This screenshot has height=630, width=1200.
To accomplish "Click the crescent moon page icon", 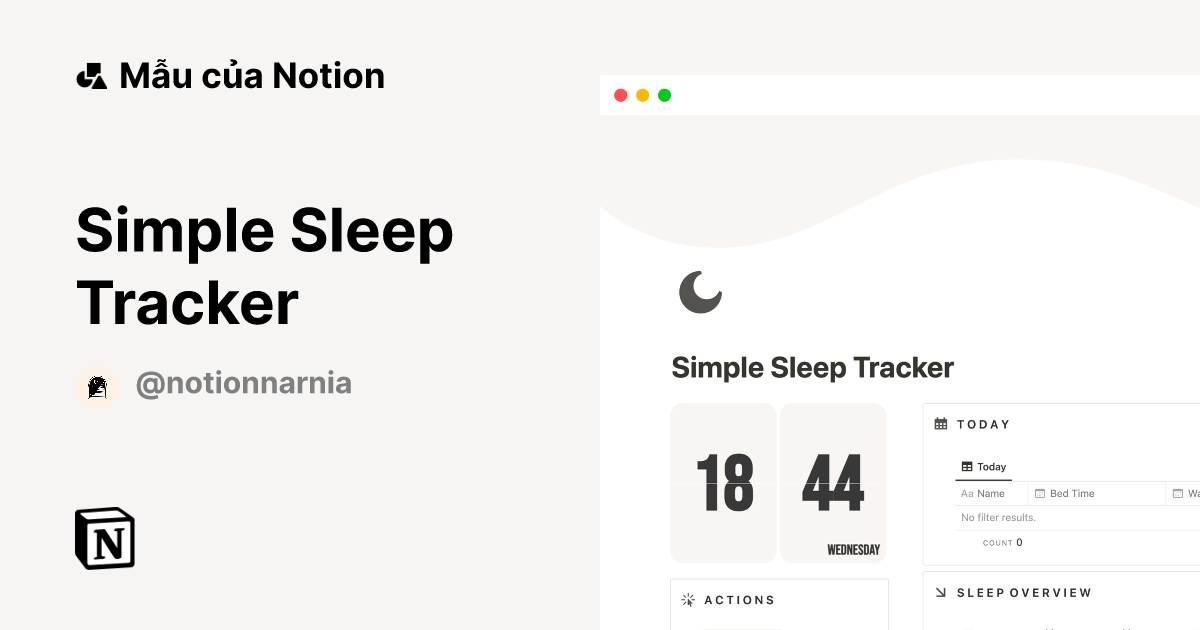I will [x=700, y=293].
